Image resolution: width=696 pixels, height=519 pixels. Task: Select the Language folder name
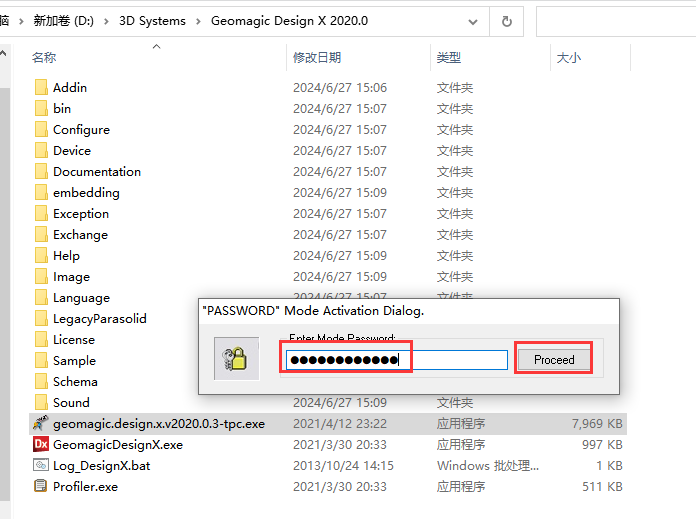click(x=81, y=297)
